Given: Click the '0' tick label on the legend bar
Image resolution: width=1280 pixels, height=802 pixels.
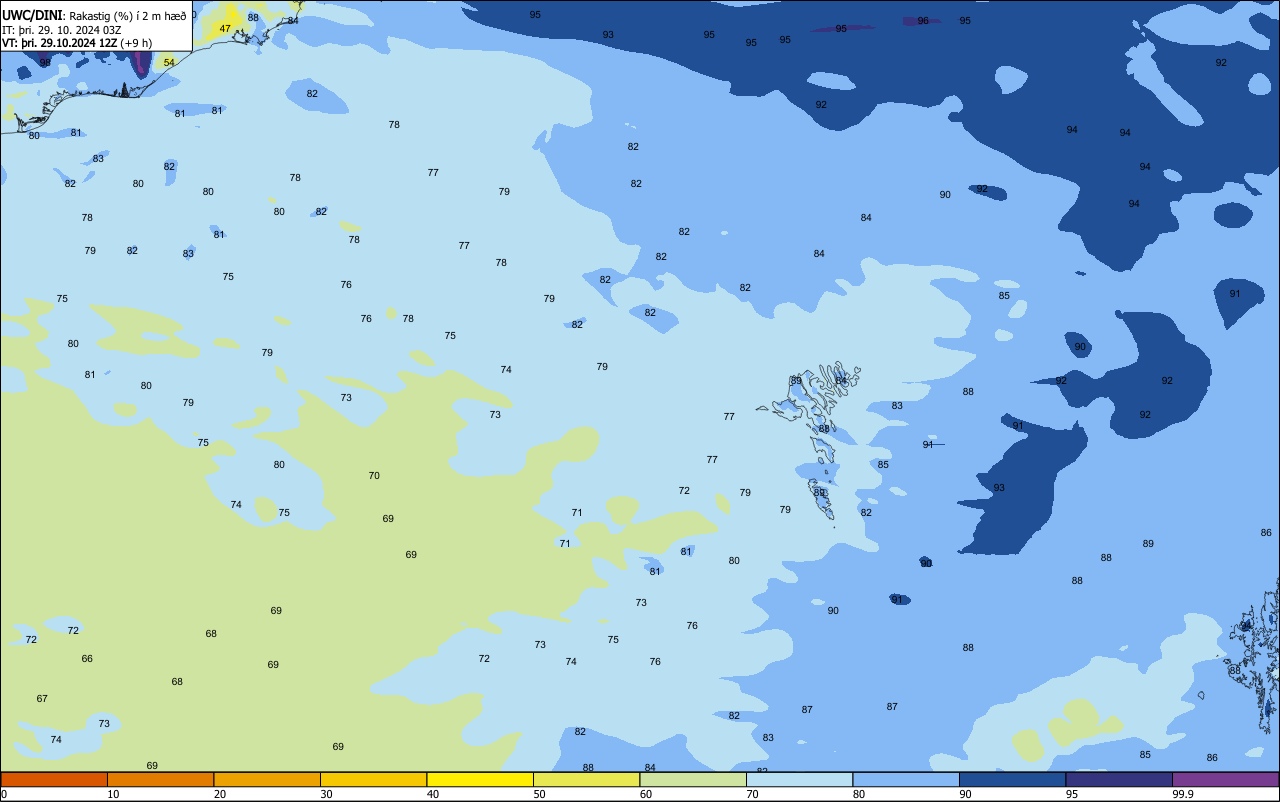Looking at the screenshot, I should coord(4,794).
